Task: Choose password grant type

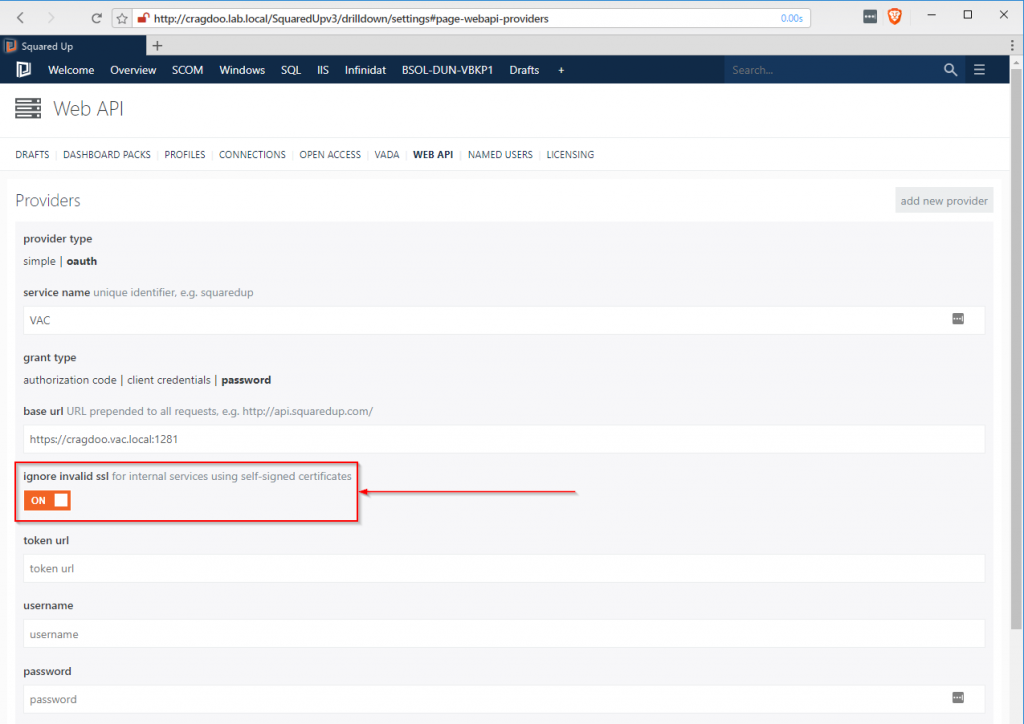Action: 246,380
